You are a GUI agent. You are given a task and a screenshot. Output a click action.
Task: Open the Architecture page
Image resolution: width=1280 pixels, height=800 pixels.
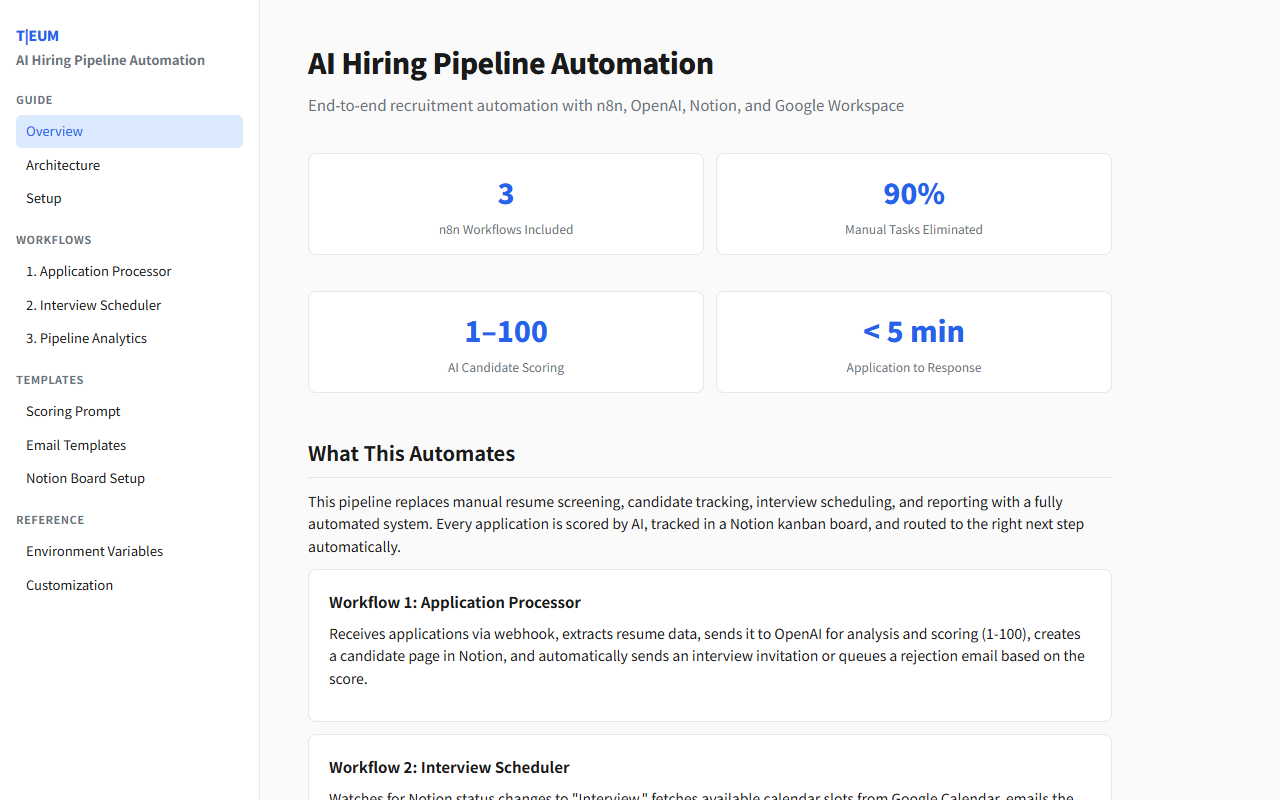click(62, 165)
